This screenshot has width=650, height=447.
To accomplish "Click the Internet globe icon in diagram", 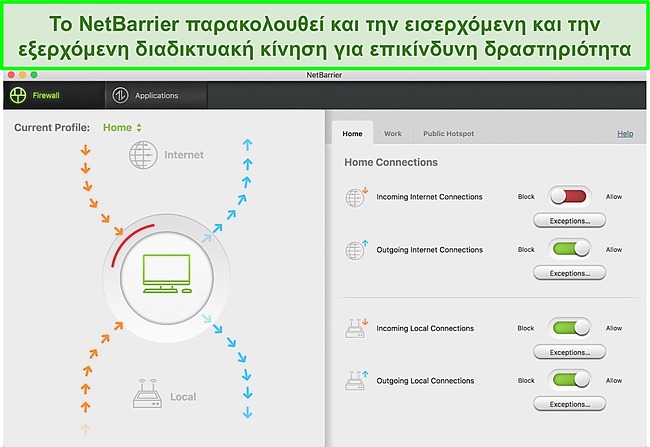I will coord(143,155).
